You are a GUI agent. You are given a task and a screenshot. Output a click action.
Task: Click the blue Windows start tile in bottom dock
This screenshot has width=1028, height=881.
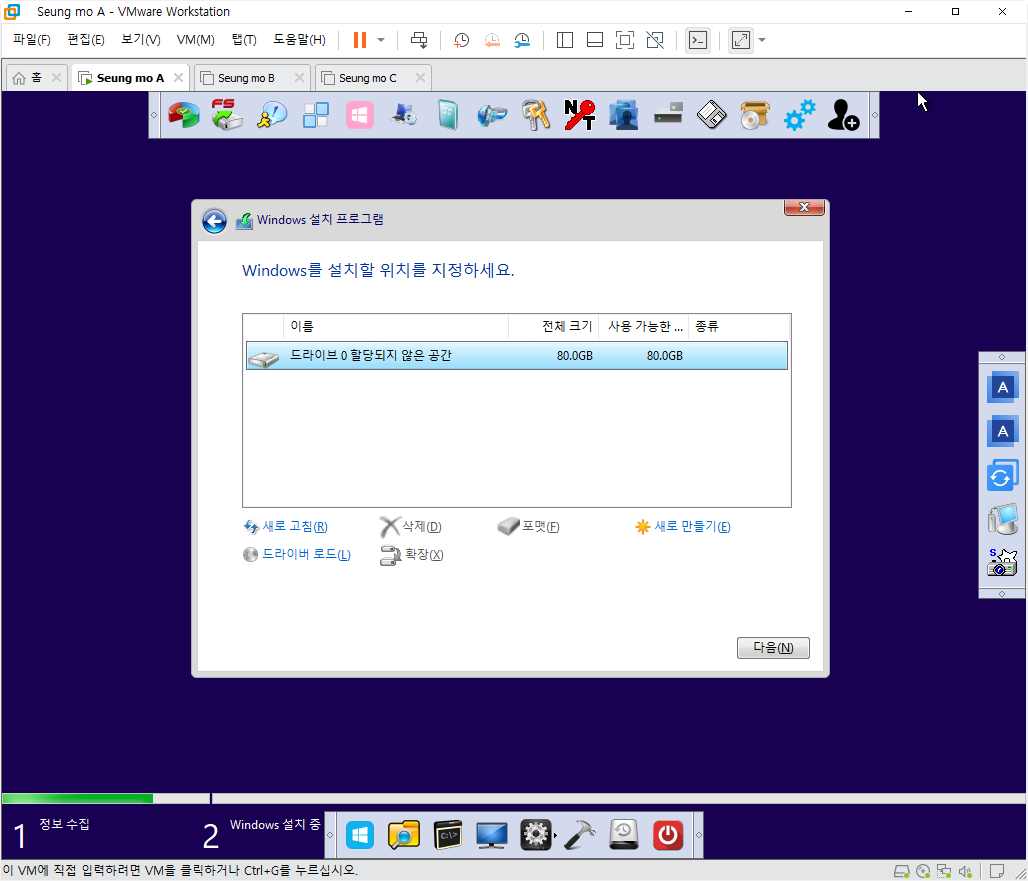(x=360, y=835)
